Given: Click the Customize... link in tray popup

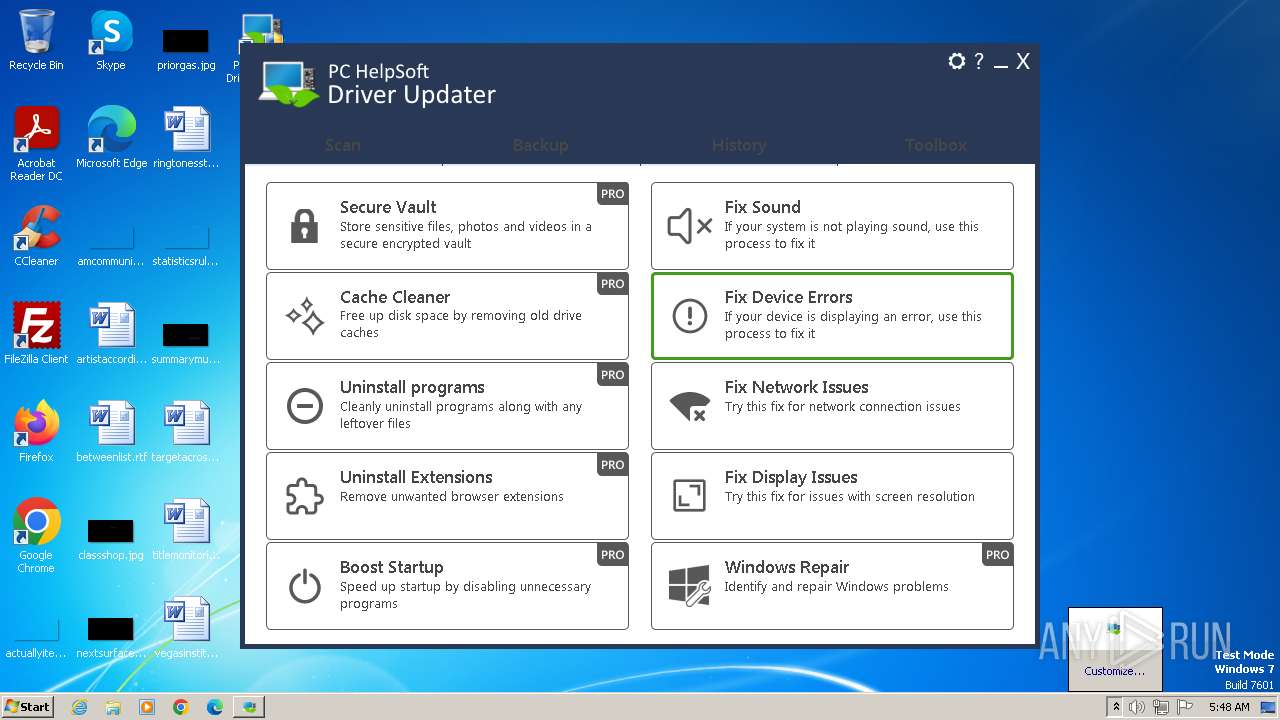Looking at the screenshot, I should click(1115, 671).
